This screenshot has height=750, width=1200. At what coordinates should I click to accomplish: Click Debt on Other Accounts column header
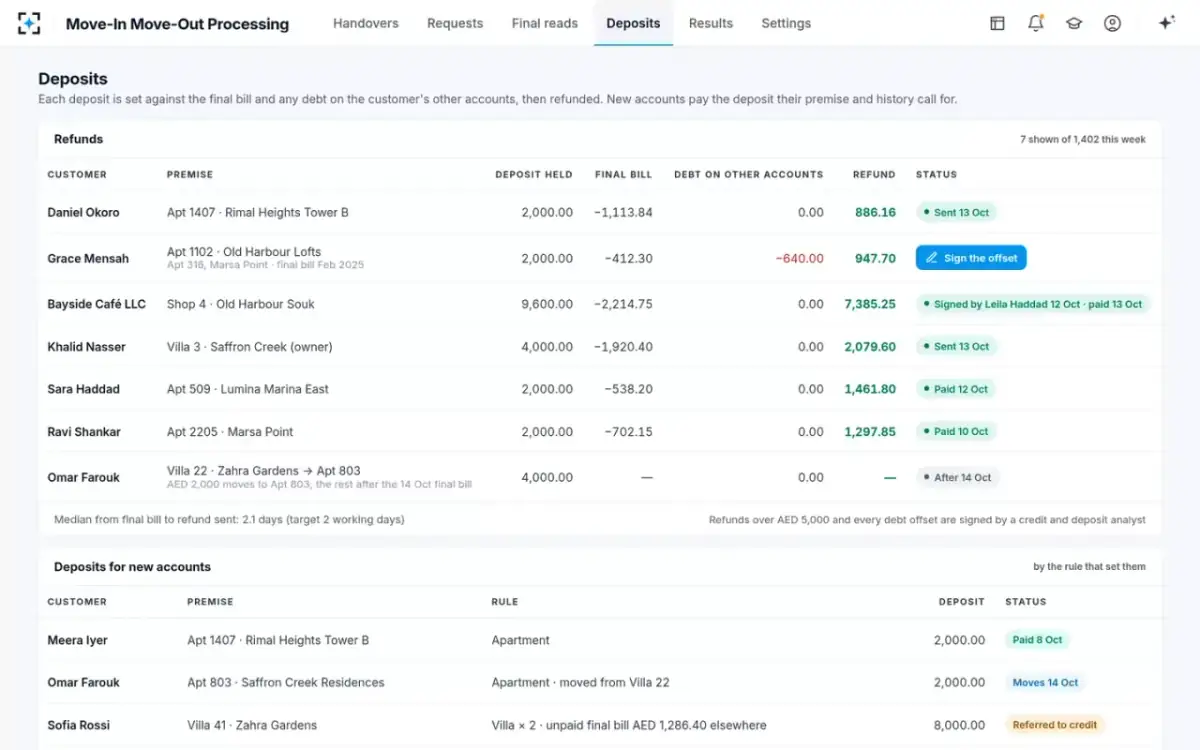(x=749, y=174)
